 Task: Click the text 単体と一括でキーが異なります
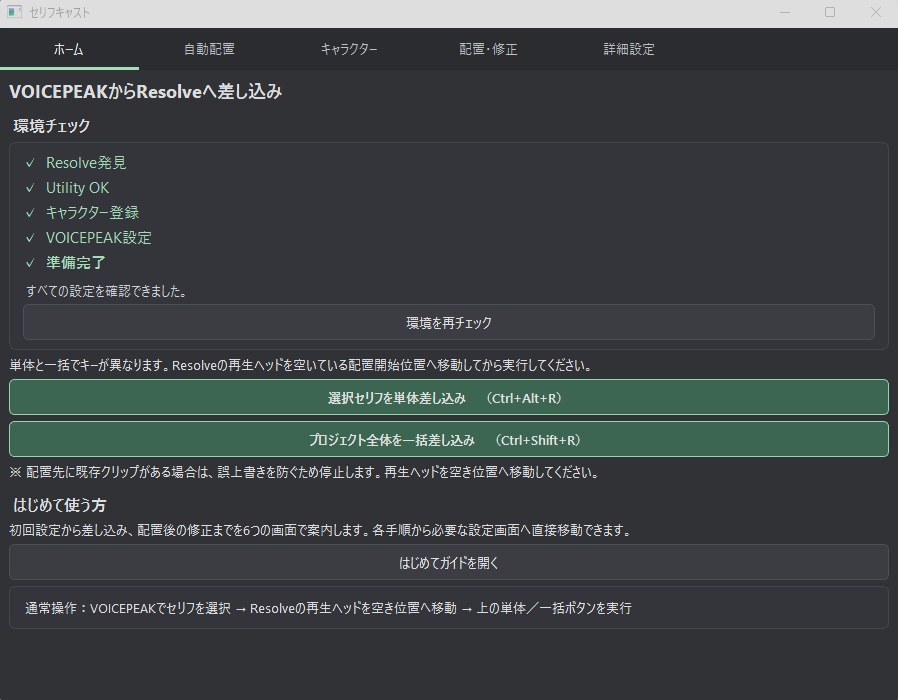pyautogui.click(x=89, y=365)
